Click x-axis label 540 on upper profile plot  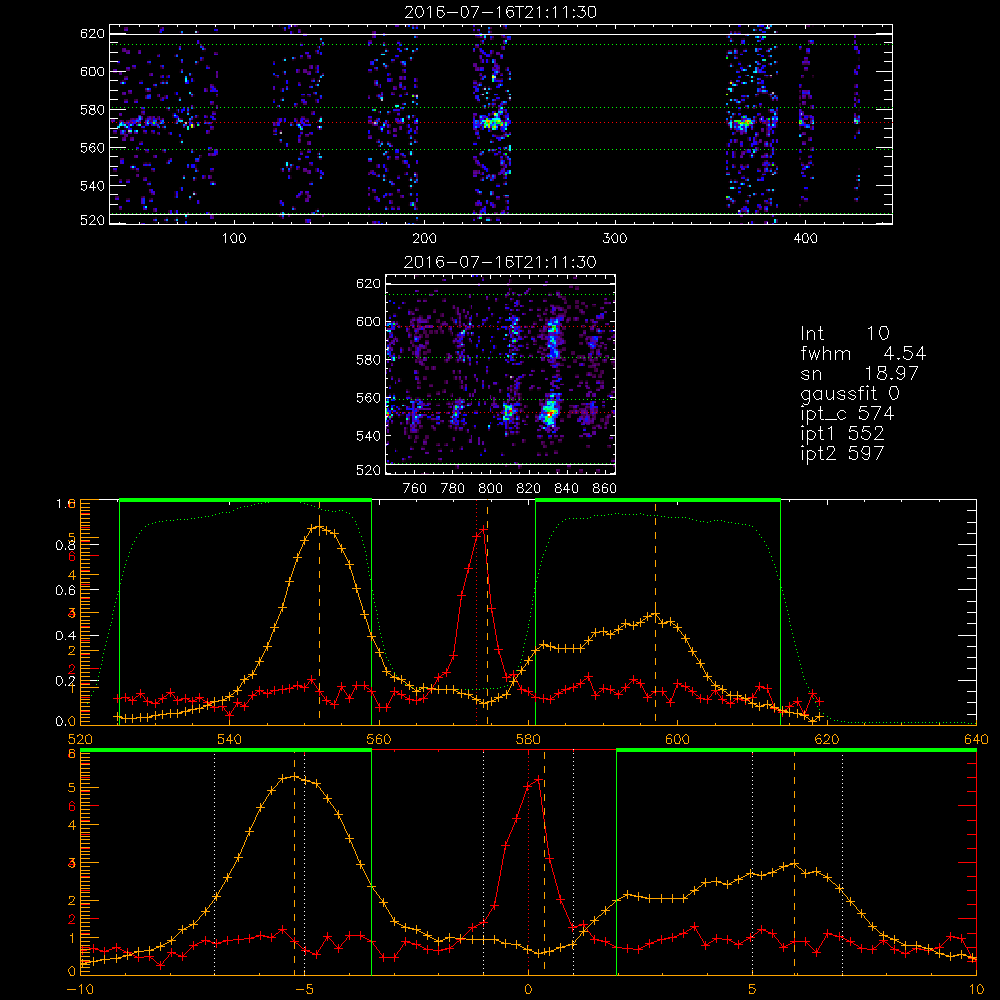click(x=230, y=739)
